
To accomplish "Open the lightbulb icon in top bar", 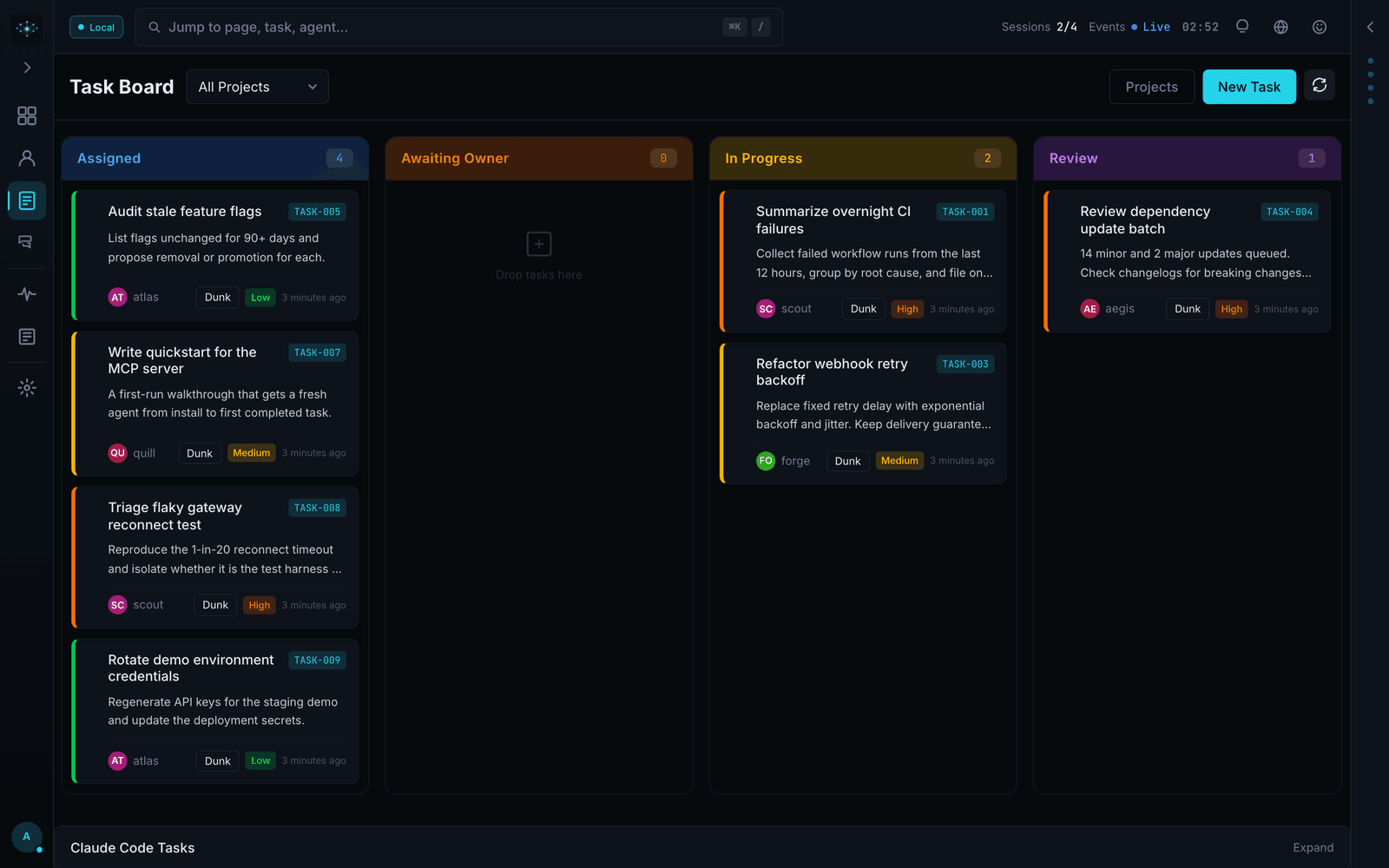I will [1242, 27].
